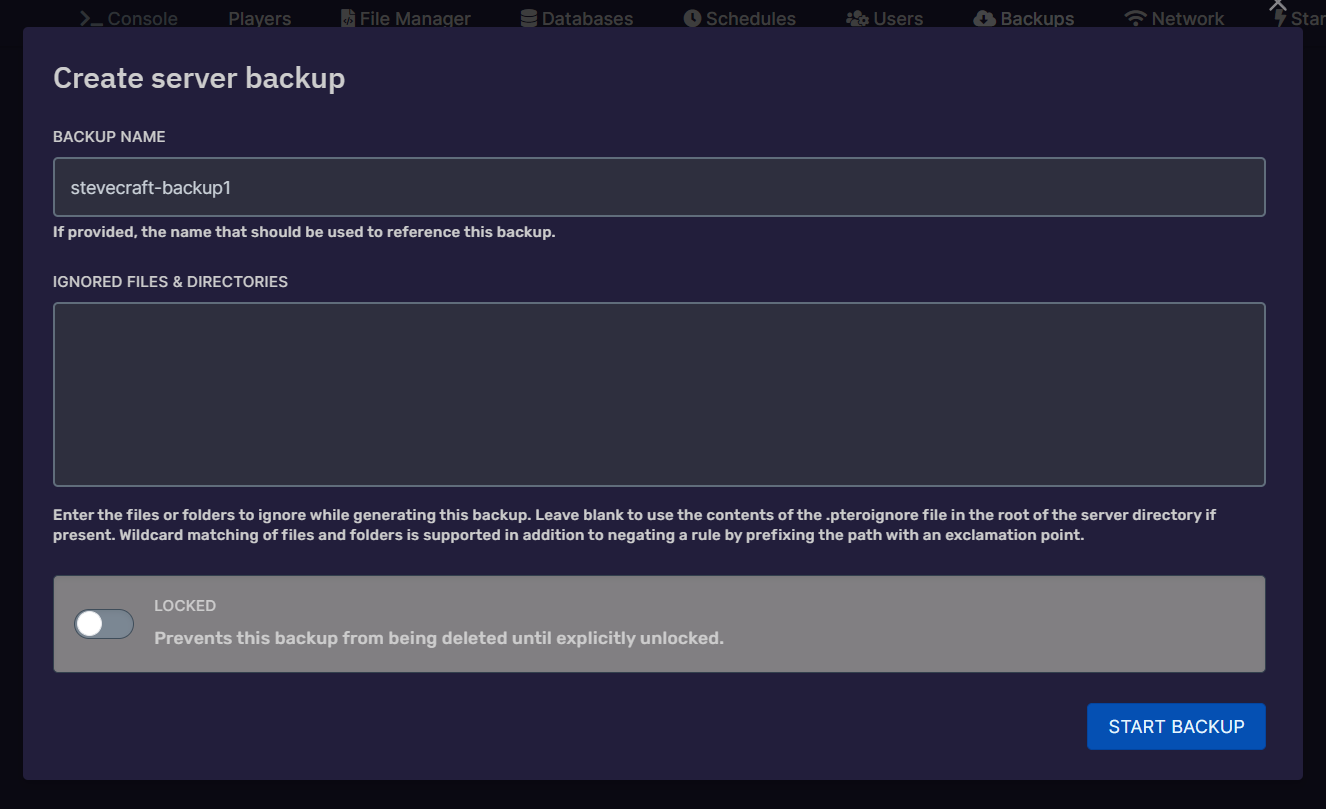Open the File Manager file icon
The image size is (1326, 809).
tap(347, 17)
